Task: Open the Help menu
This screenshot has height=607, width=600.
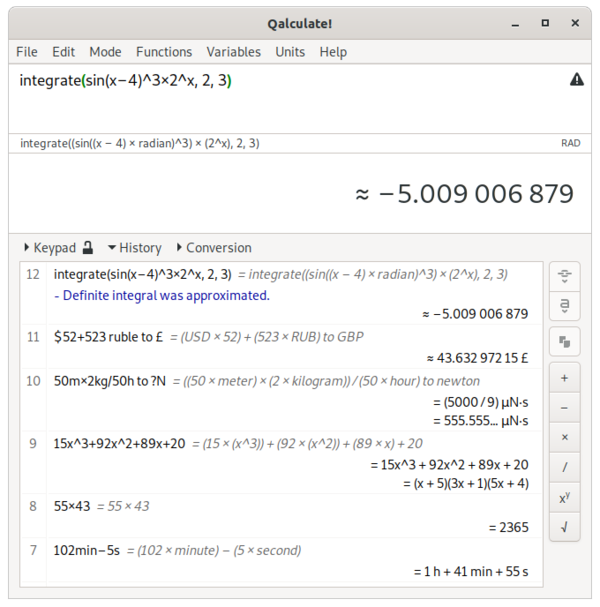Action: coord(333,52)
